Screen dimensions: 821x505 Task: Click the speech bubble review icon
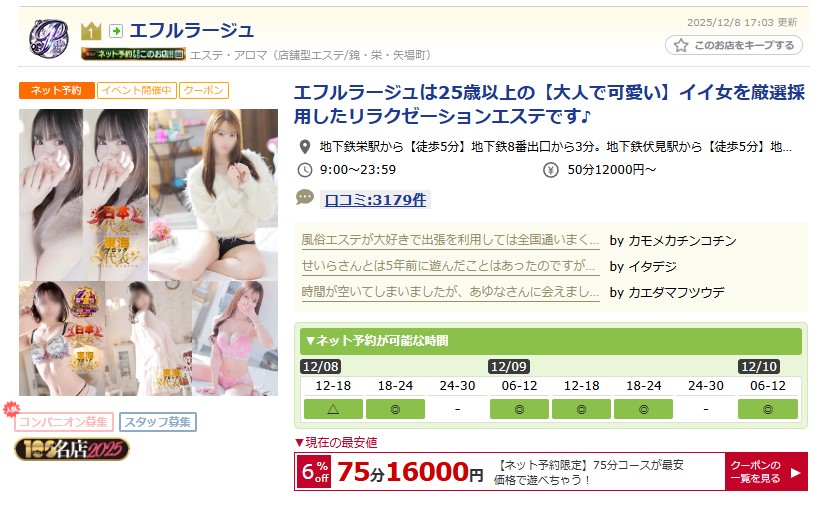pyautogui.click(x=305, y=197)
